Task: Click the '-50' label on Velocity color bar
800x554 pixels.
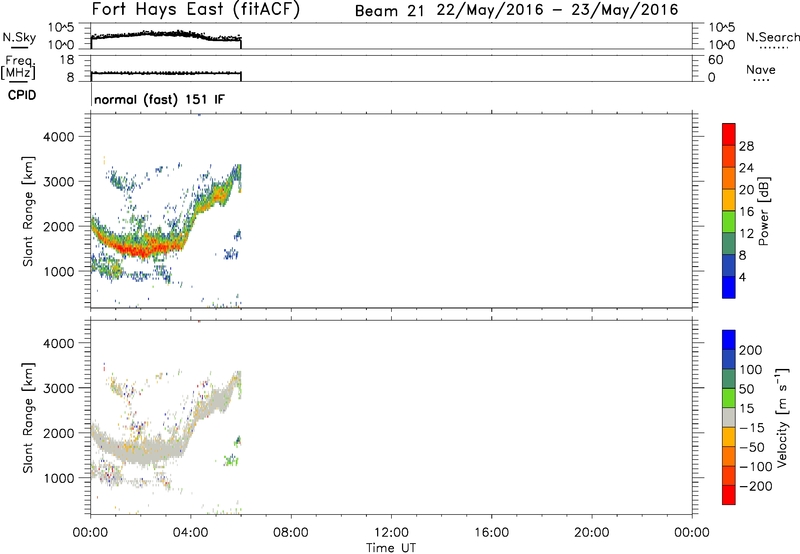Action: pyautogui.click(x=752, y=447)
